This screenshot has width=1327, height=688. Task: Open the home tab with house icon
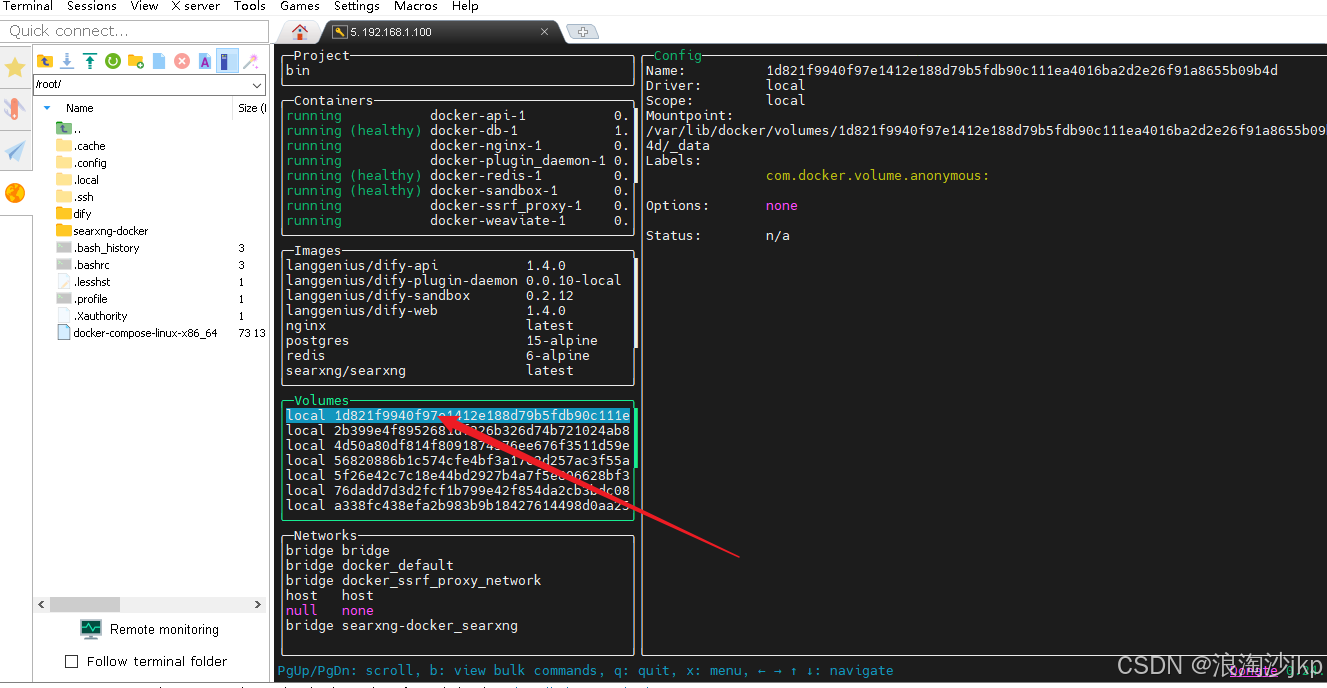coord(299,32)
